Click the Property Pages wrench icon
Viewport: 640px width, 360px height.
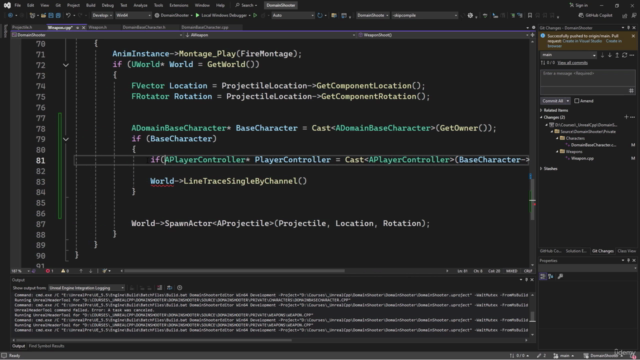[x=560, y=277]
